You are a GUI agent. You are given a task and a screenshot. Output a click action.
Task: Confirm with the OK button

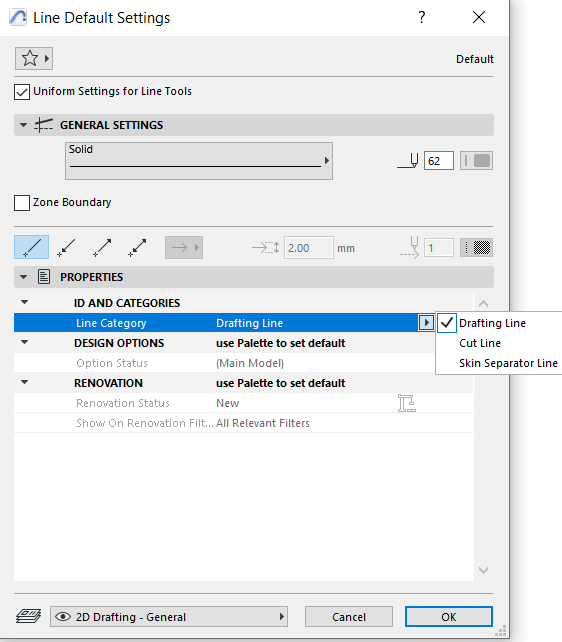(x=449, y=617)
